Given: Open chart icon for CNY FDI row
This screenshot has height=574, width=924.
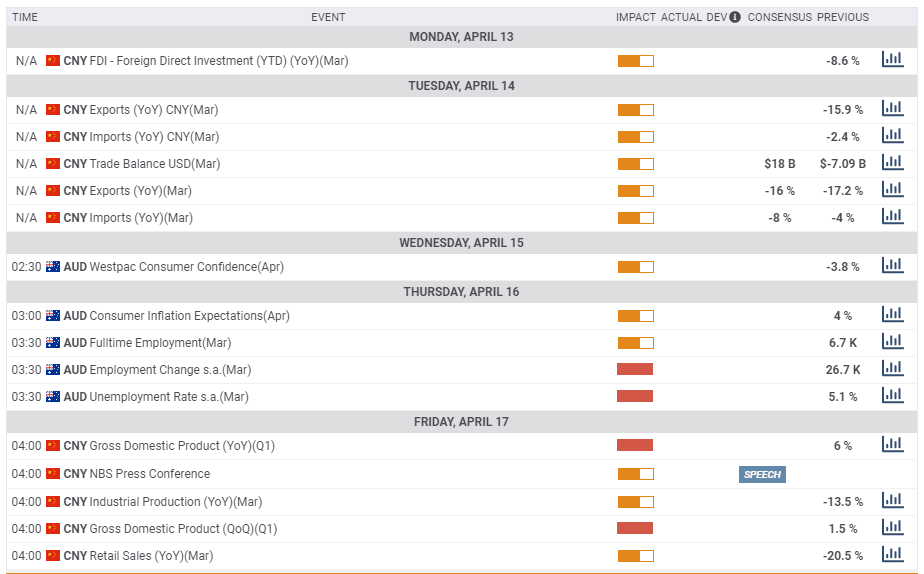Looking at the screenshot, I should tap(892, 60).
